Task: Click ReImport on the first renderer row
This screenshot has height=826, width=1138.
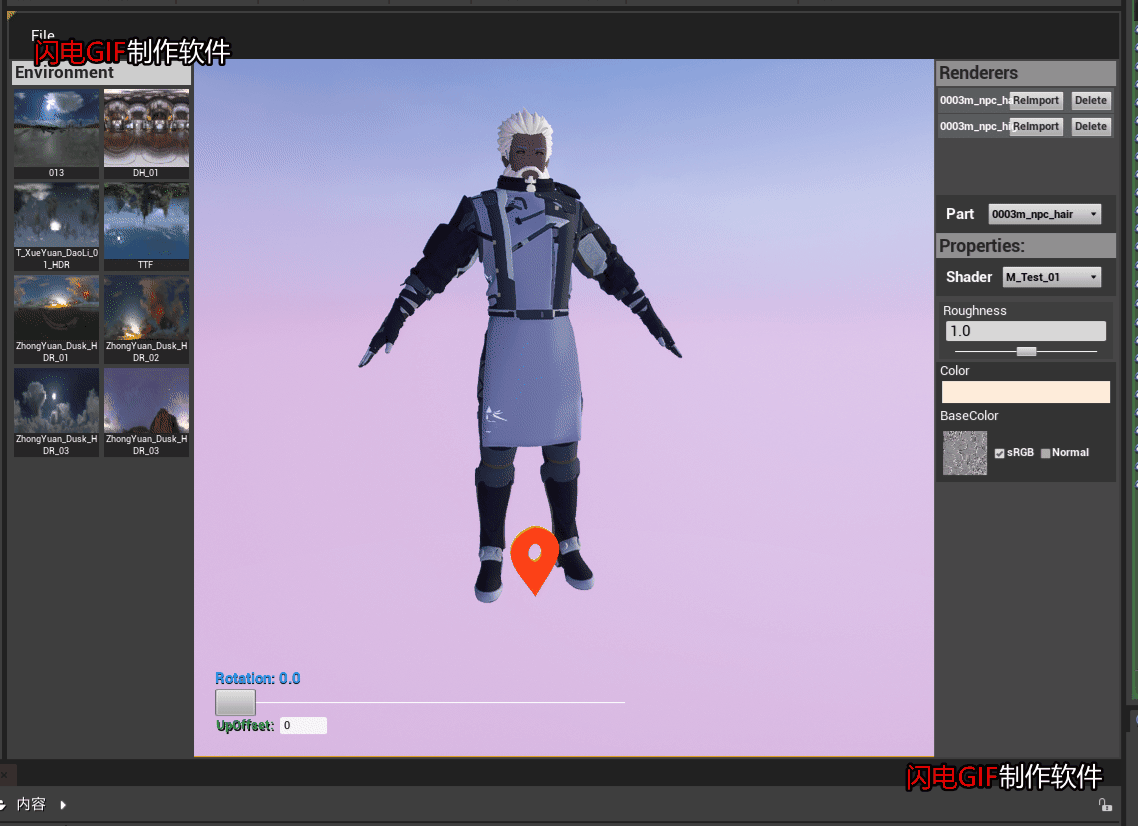Action: 1035,100
